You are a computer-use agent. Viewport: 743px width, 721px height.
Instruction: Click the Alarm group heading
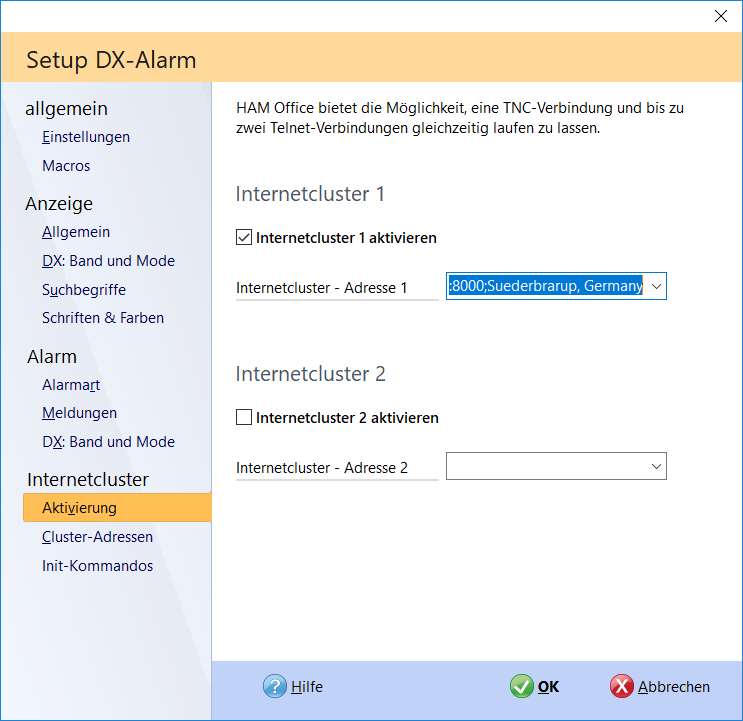(x=52, y=356)
